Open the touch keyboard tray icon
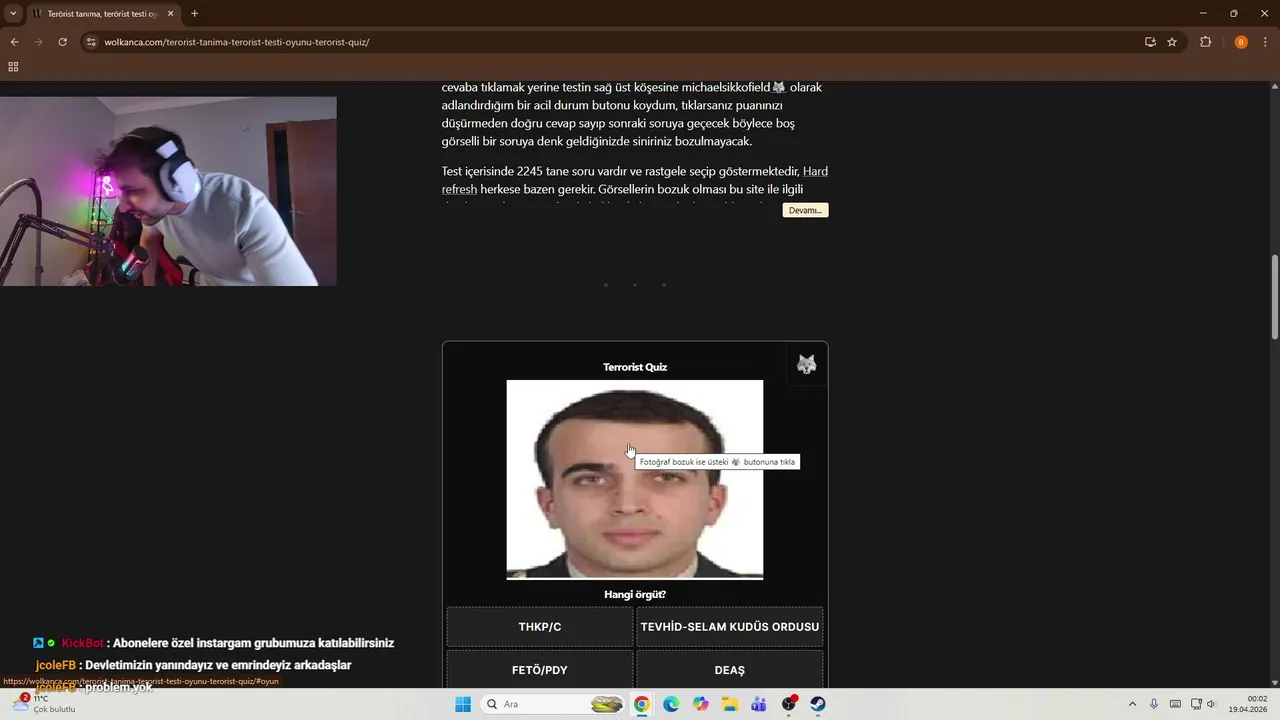This screenshot has width=1280, height=720. [1175, 704]
